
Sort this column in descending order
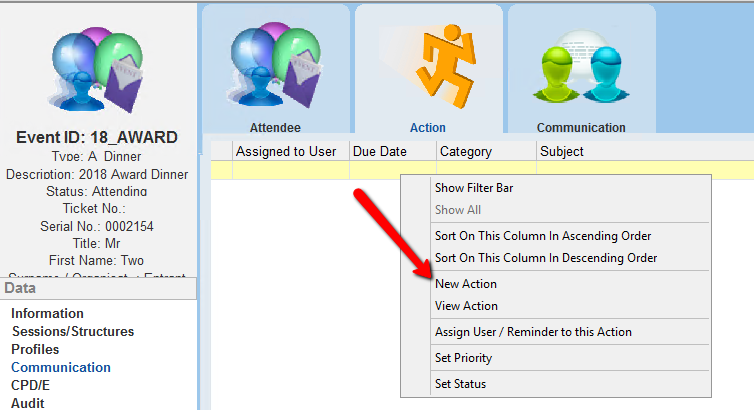click(x=545, y=258)
